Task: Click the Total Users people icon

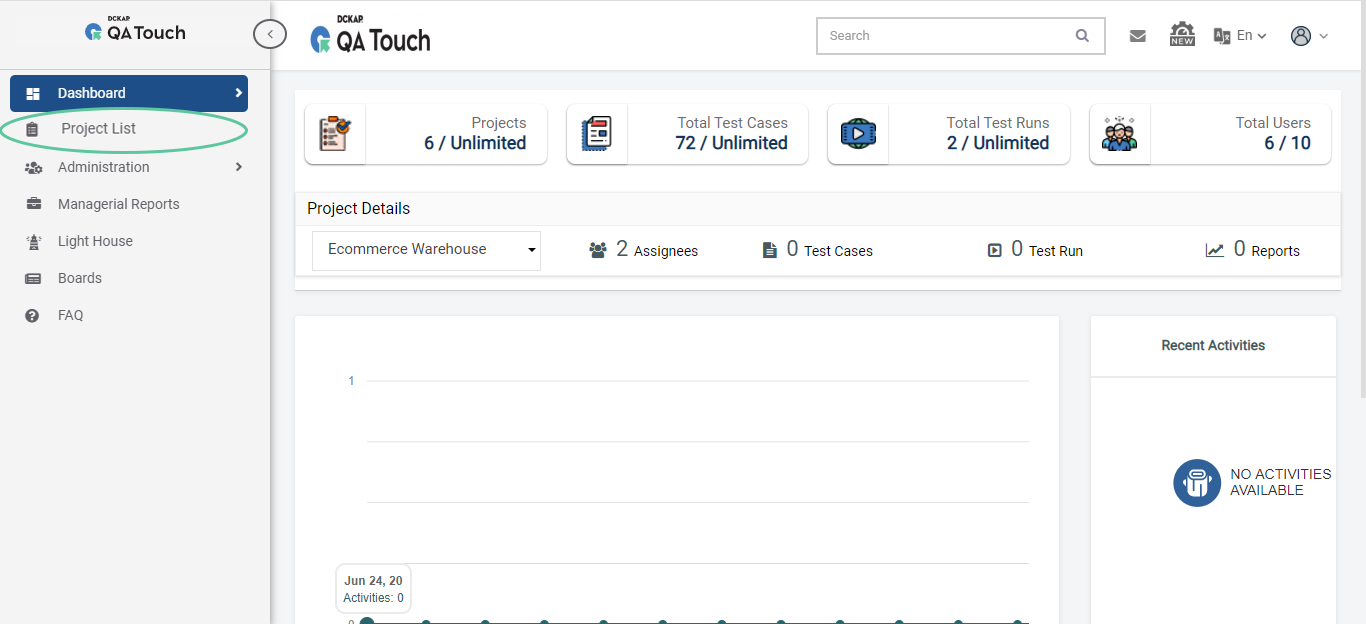Action: click(1119, 133)
